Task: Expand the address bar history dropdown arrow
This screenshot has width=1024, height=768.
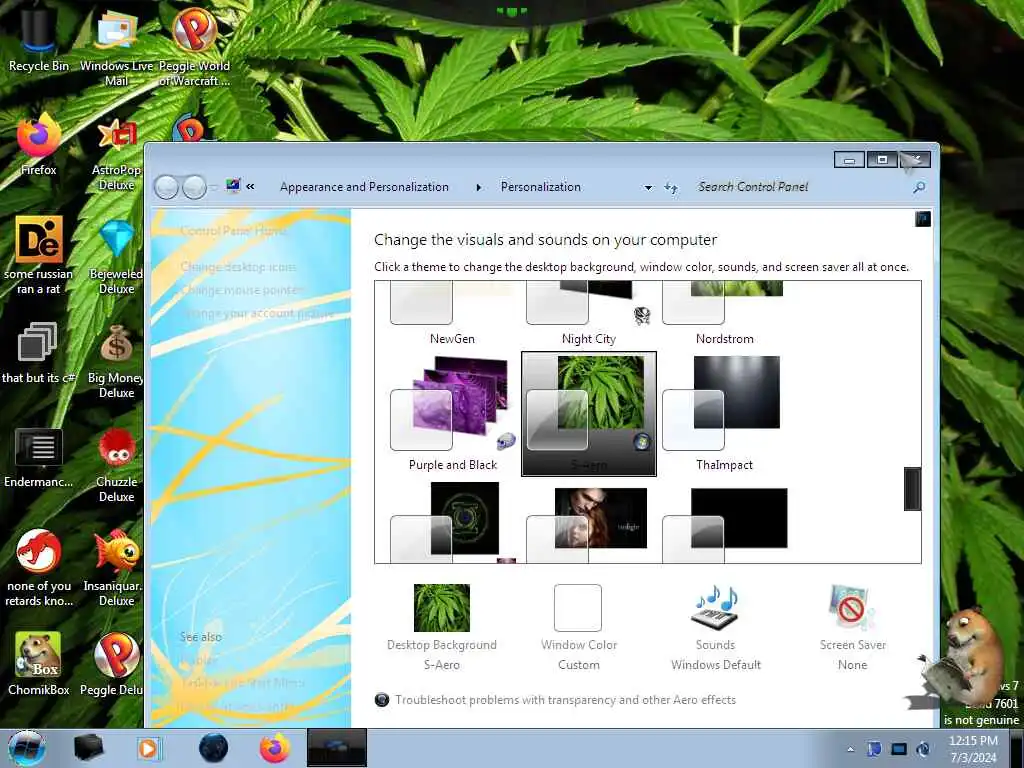Action: [x=648, y=187]
